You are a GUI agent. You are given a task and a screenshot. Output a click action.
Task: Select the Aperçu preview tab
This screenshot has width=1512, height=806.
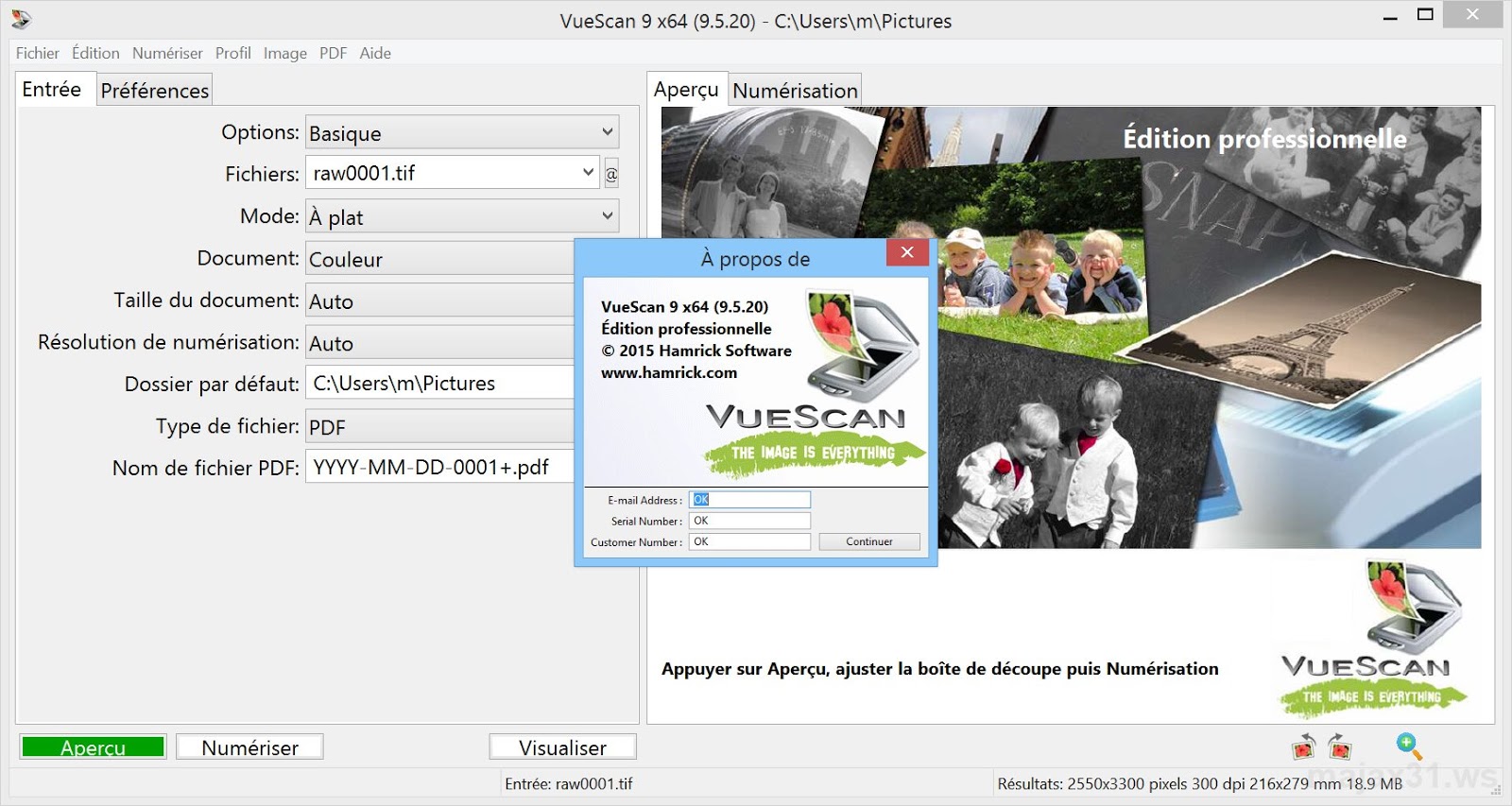click(687, 89)
